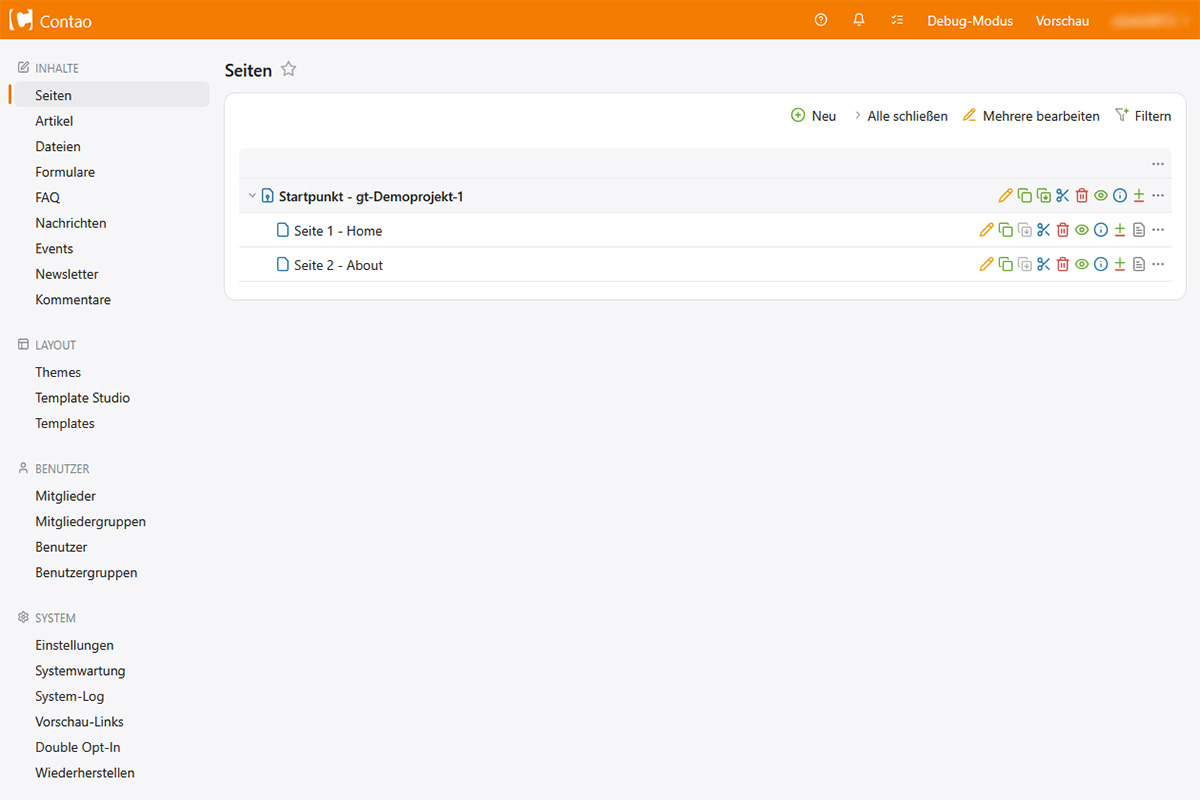Cut the Startpunkt page with scissors icon
The width and height of the screenshot is (1200, 800).
1063,196
